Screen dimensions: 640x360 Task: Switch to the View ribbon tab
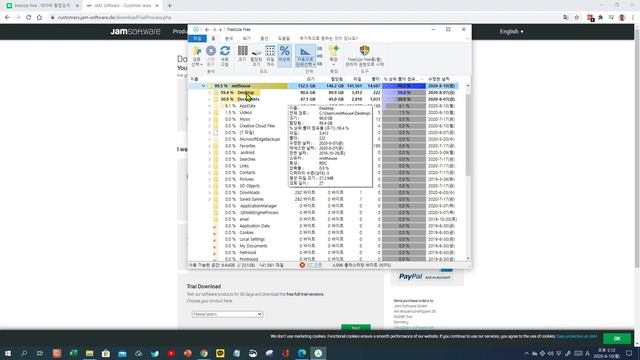coord(247,38)
